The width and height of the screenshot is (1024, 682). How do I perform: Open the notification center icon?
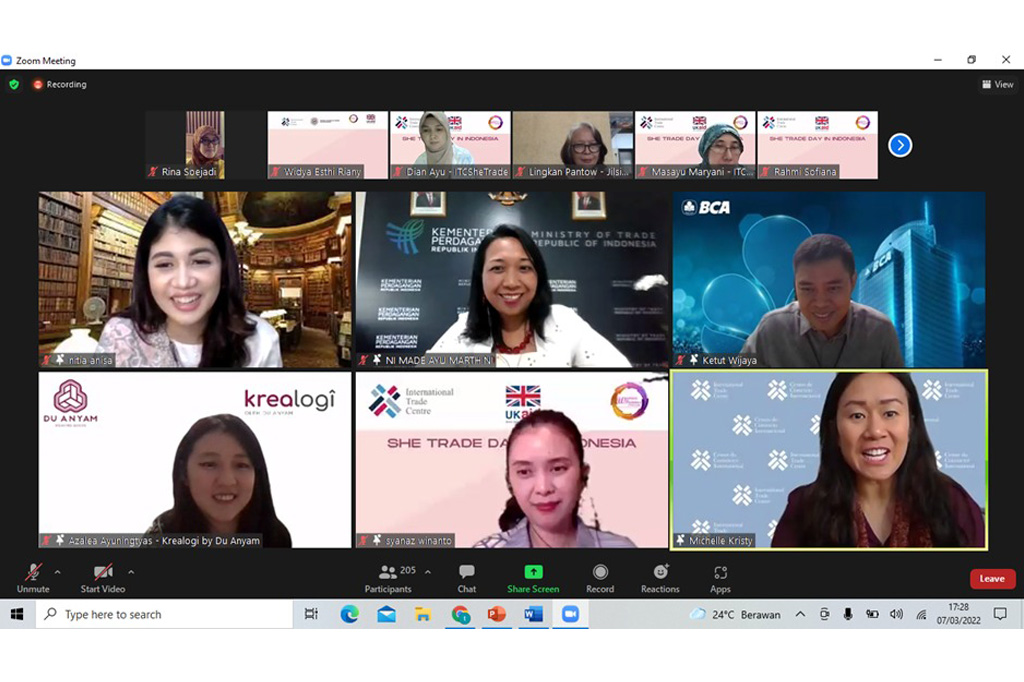[x=1000, y=614]
